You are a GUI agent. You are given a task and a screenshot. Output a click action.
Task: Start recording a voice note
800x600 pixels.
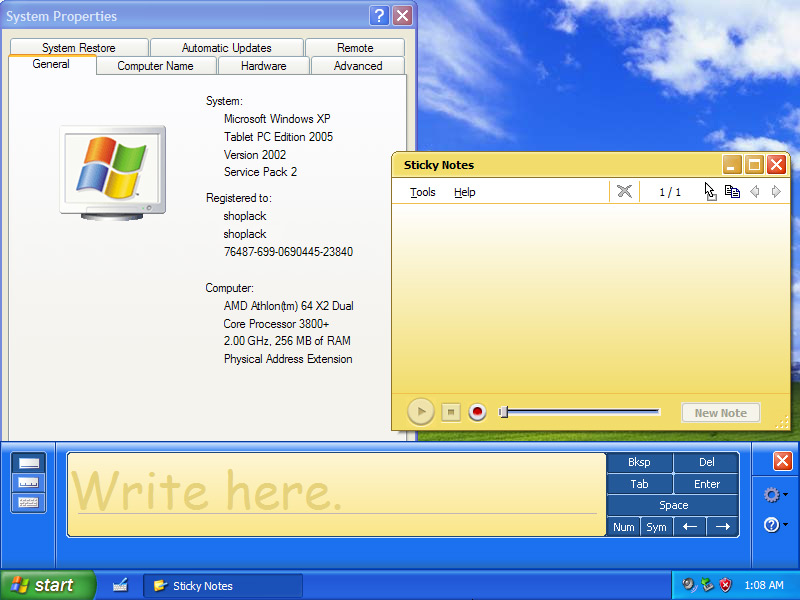click(478, 412)
